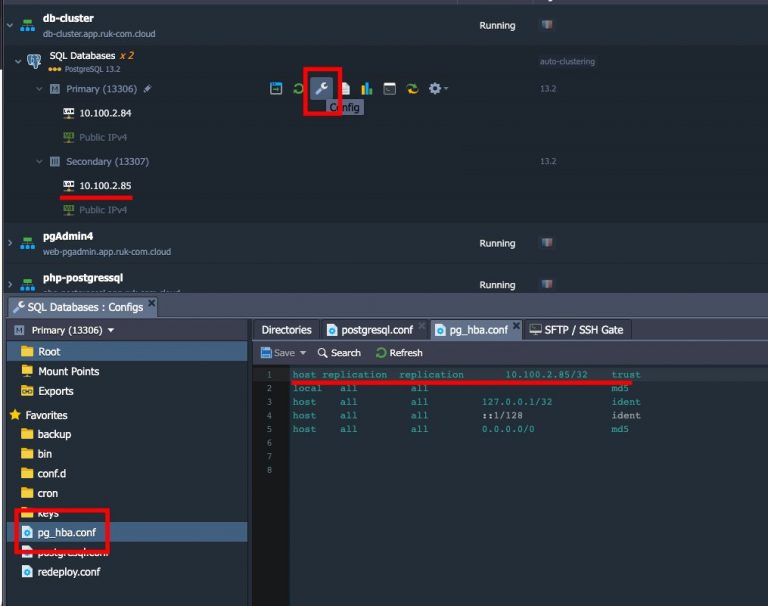Open statistics bar chart icon for Primary
The image size is (768, 606).
point(367,89)
